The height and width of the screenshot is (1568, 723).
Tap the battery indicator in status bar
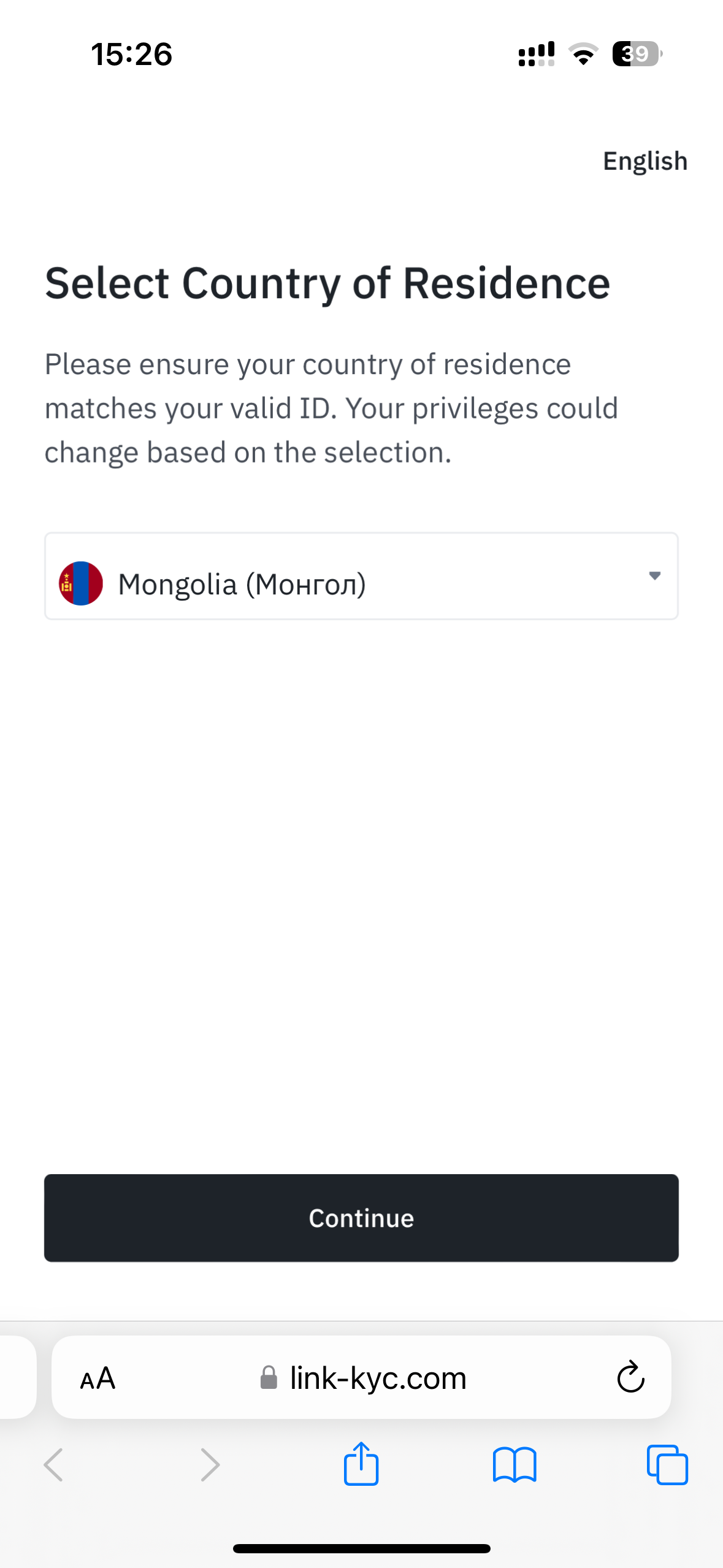pyautogui.click(x=637, y=54)
